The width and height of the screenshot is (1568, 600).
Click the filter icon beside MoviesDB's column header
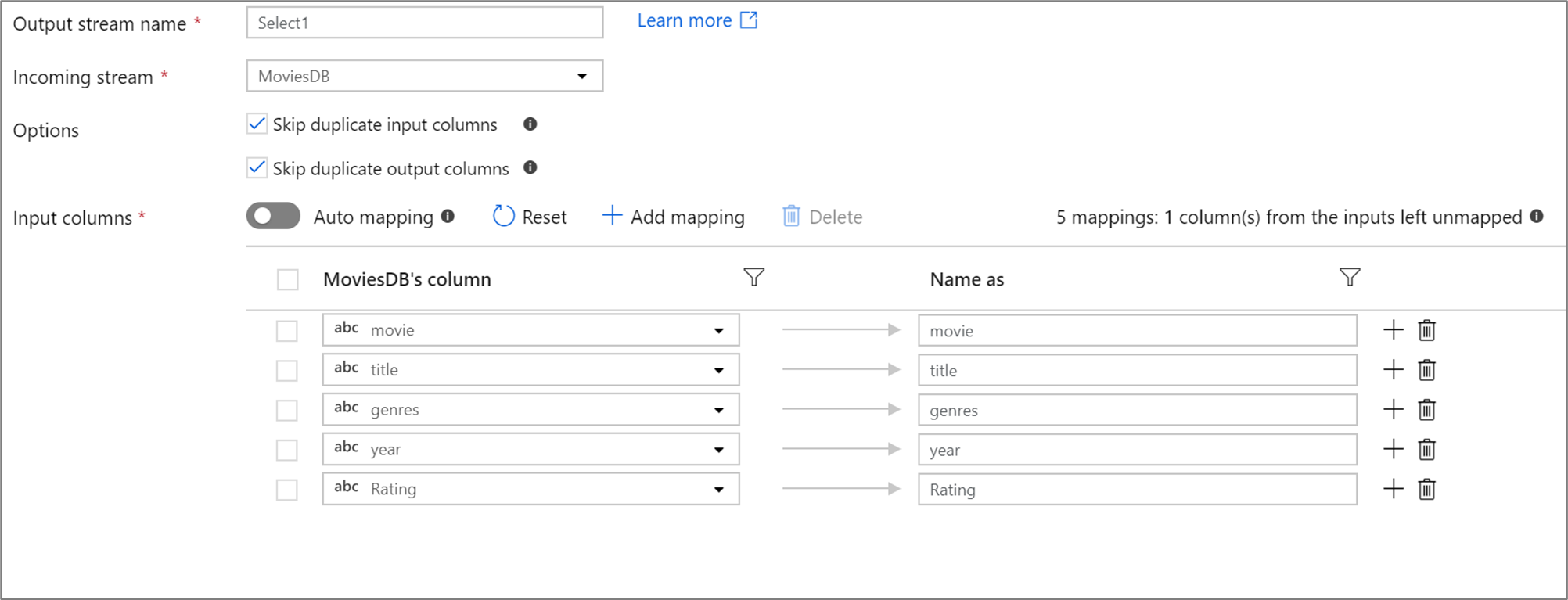click(x=753, y=278)
